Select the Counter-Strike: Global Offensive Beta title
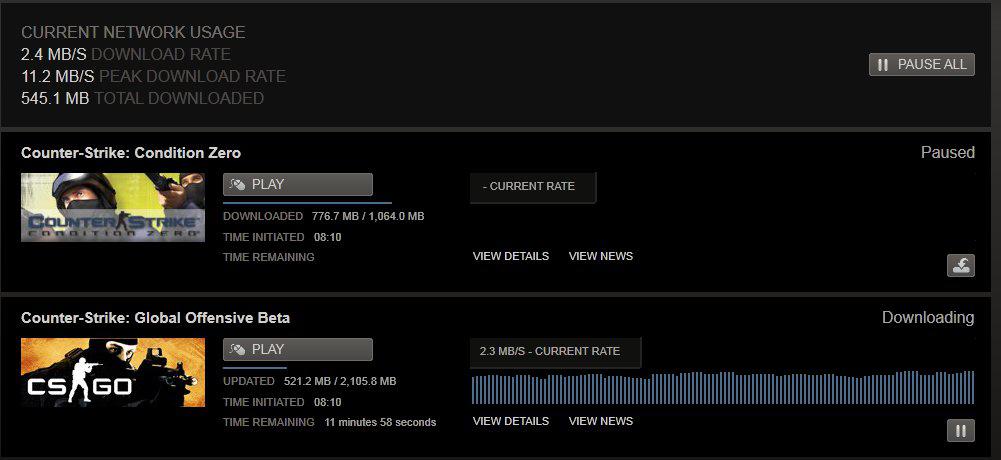The width and height of the screenshot is (1001, 460). click(155, 318)
